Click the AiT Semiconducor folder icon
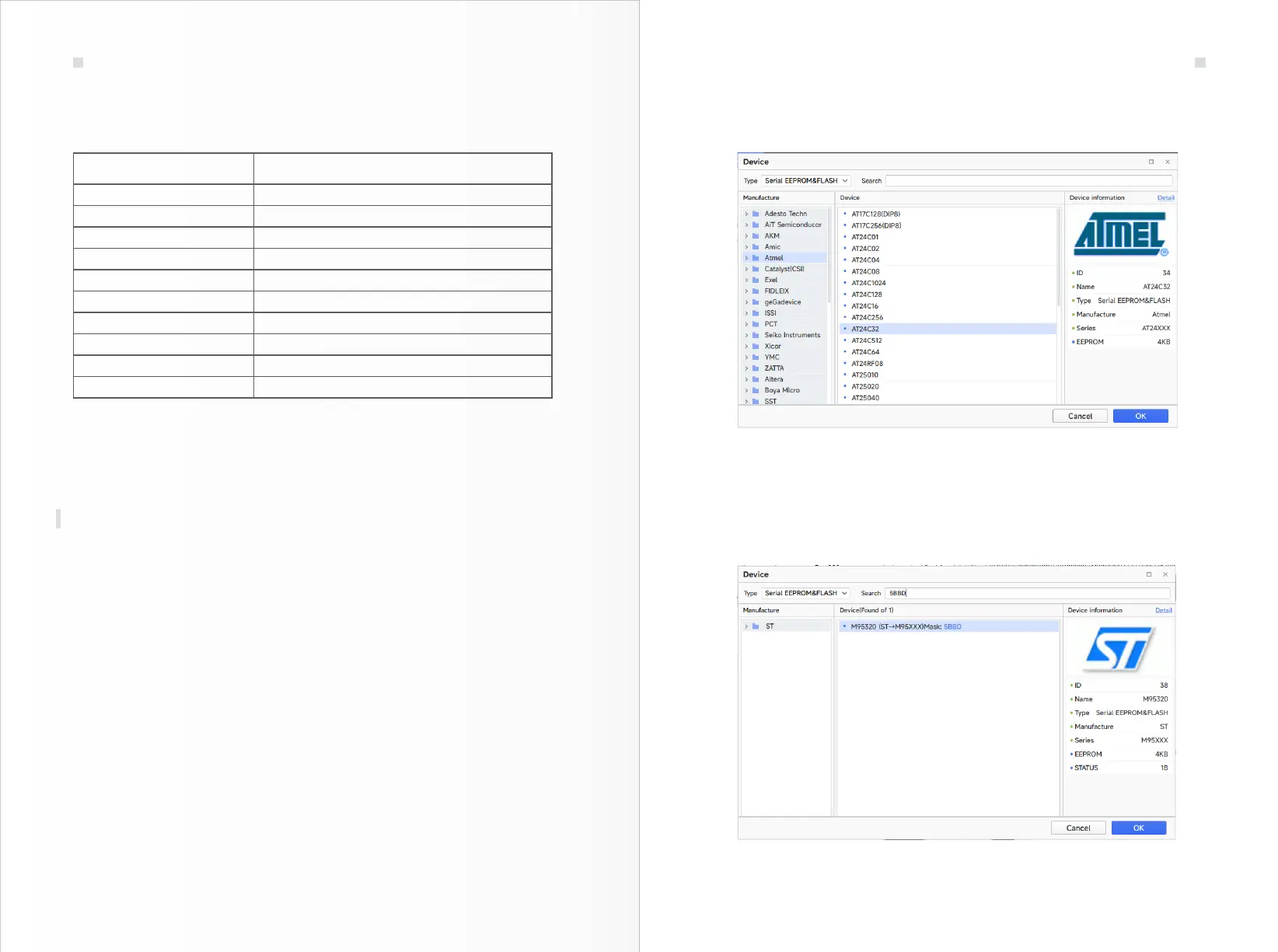Image resolution: width=1278 pixels, height=952 pixels. [755, 225]
